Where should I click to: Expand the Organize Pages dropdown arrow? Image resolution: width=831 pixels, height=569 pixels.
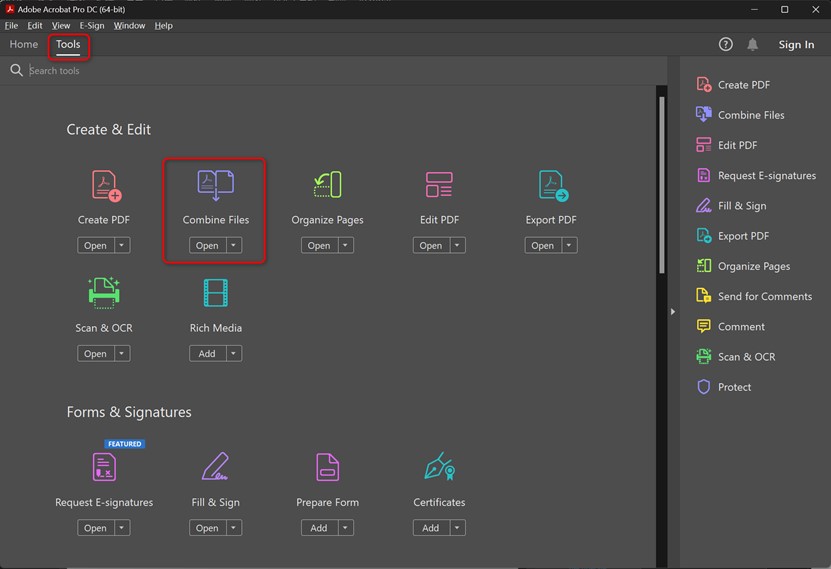click(346, 245)
